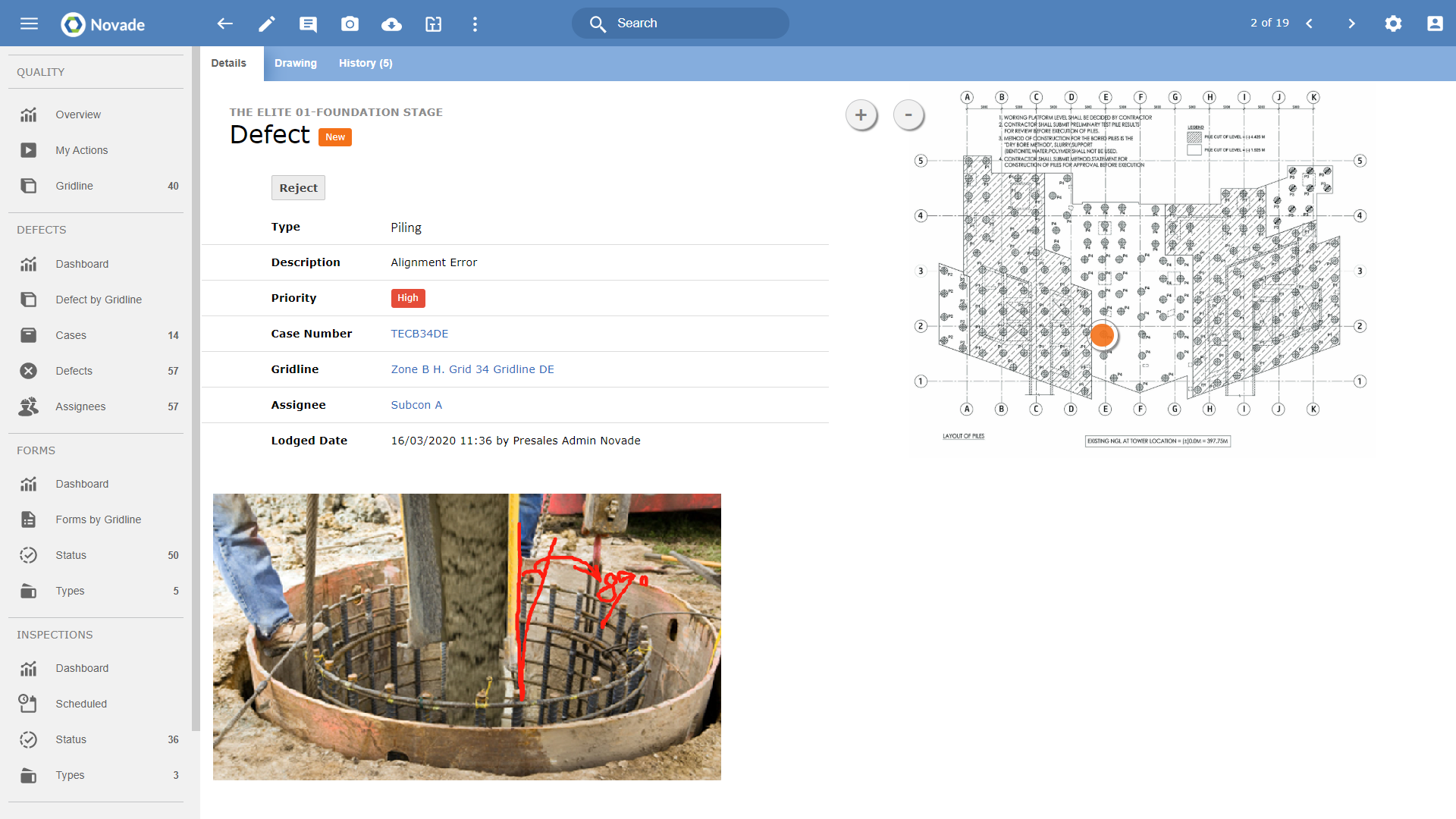Zoom in the drawing with plus button

(x=861, y=115)
